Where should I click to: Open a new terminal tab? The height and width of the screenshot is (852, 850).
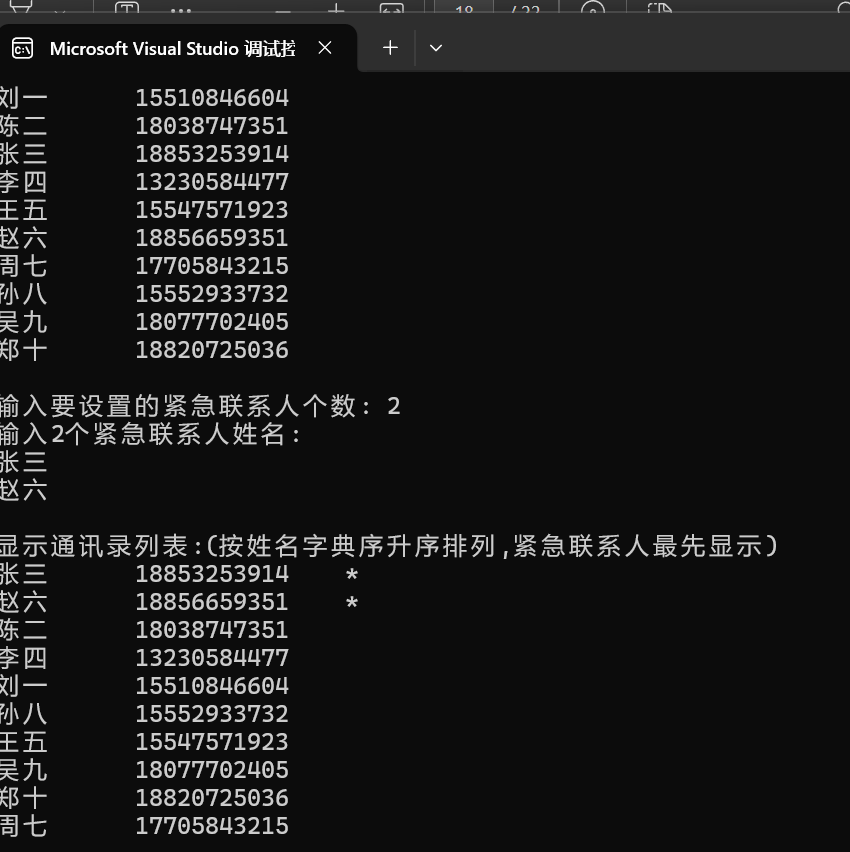tap(390, 47)
